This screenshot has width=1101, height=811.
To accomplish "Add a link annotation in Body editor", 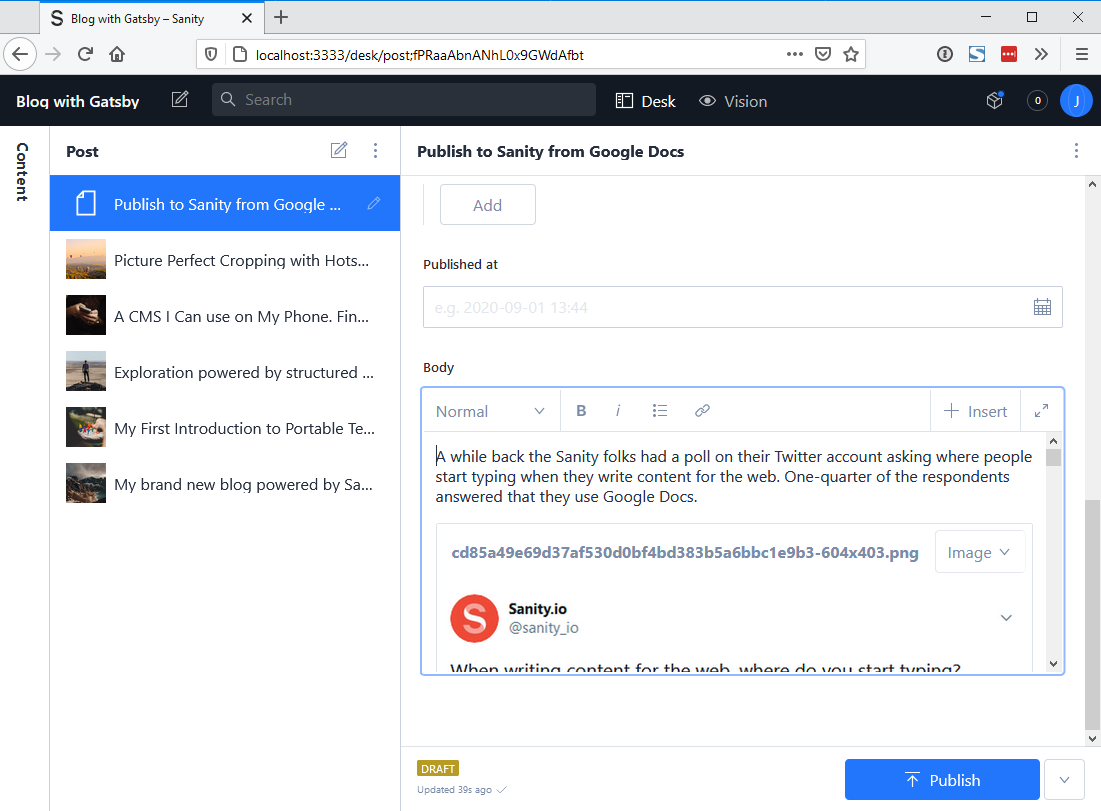I will pyautogui.click(x=702, y=411).
